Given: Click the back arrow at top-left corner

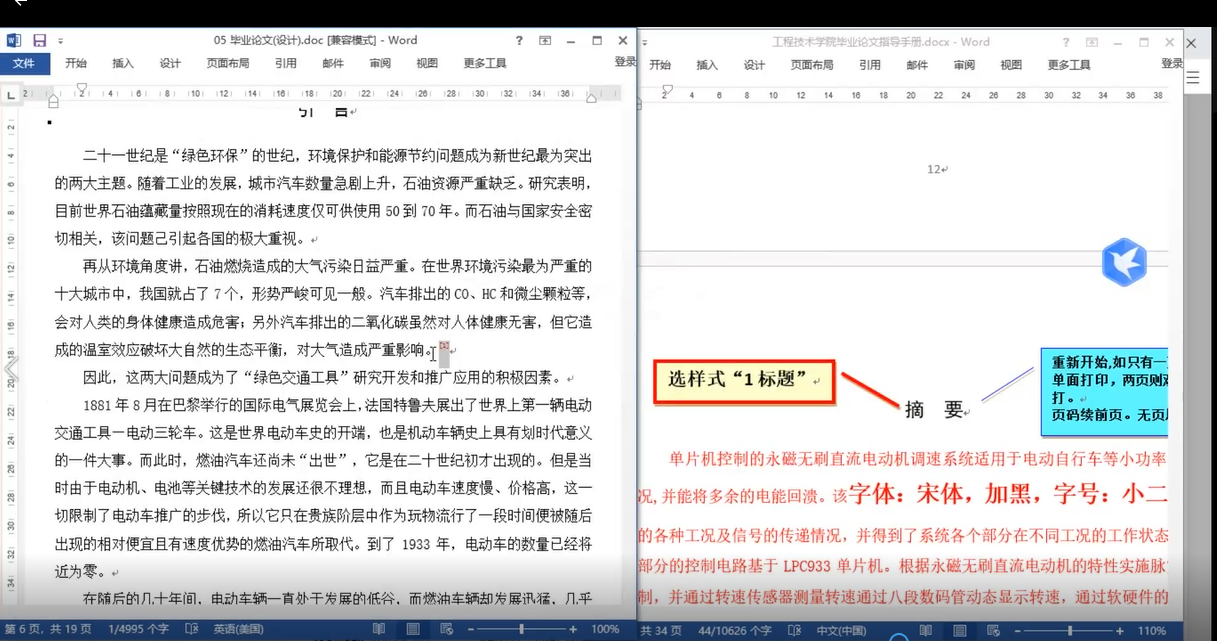Looking at the screenshot, I should click(x=16, y=5).
